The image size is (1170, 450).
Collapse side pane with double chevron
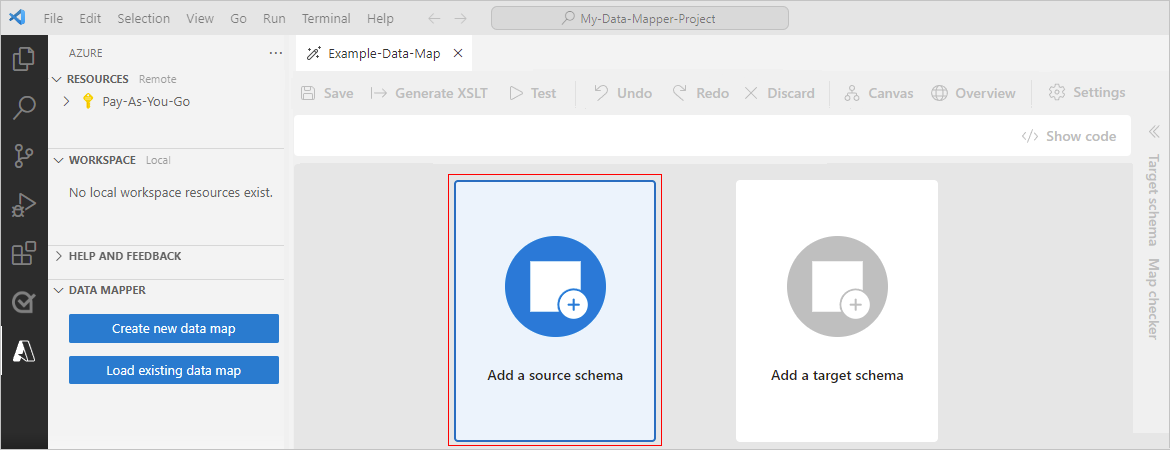[1154, 131]
